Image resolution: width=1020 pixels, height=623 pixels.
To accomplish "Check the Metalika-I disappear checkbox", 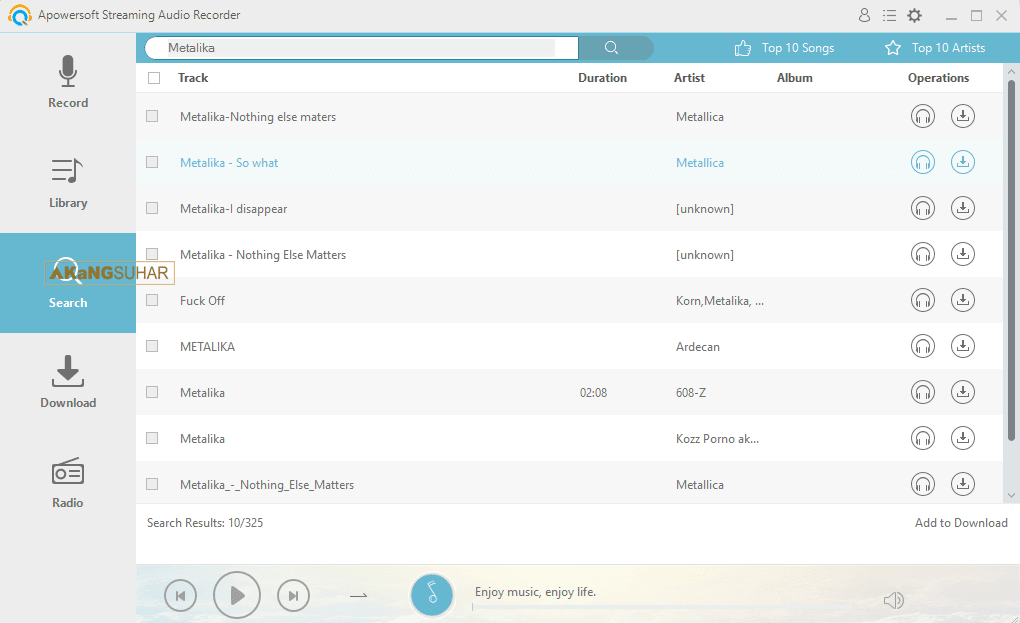I will 152,208.
